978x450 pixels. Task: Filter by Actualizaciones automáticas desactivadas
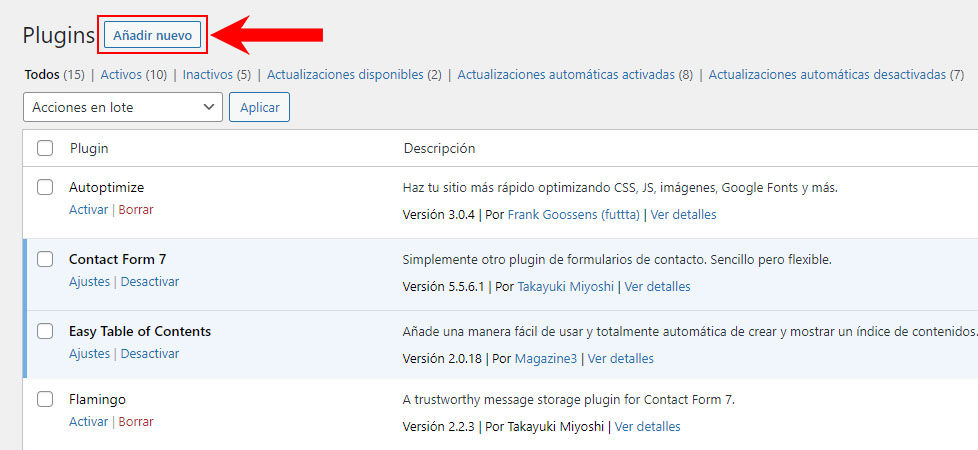tap(827, 75)
